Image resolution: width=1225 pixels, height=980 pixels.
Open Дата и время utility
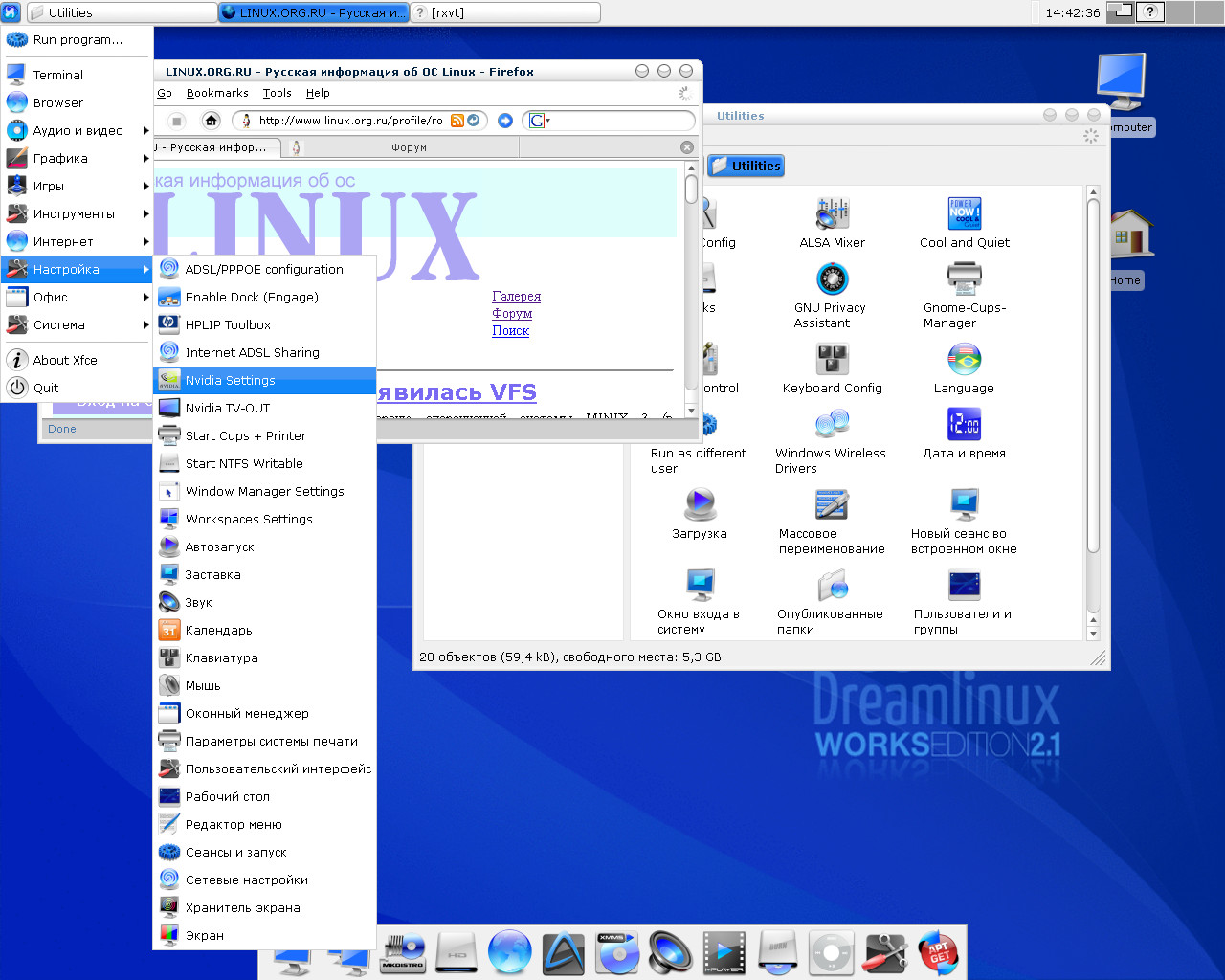pos(964,434)
